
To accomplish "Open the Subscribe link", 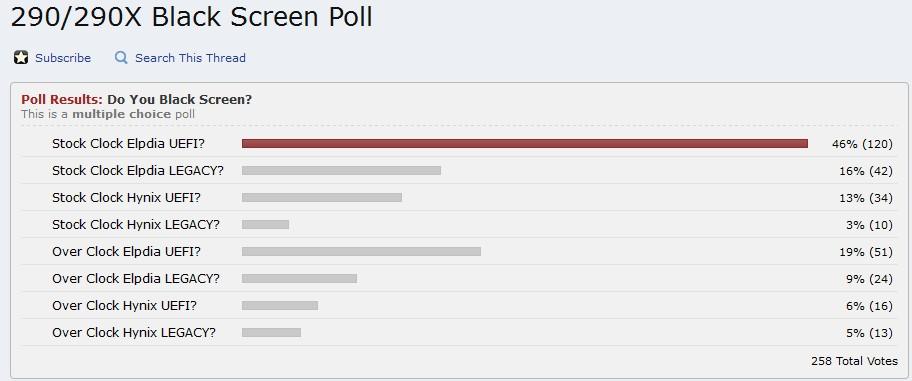I will (63, 58).
